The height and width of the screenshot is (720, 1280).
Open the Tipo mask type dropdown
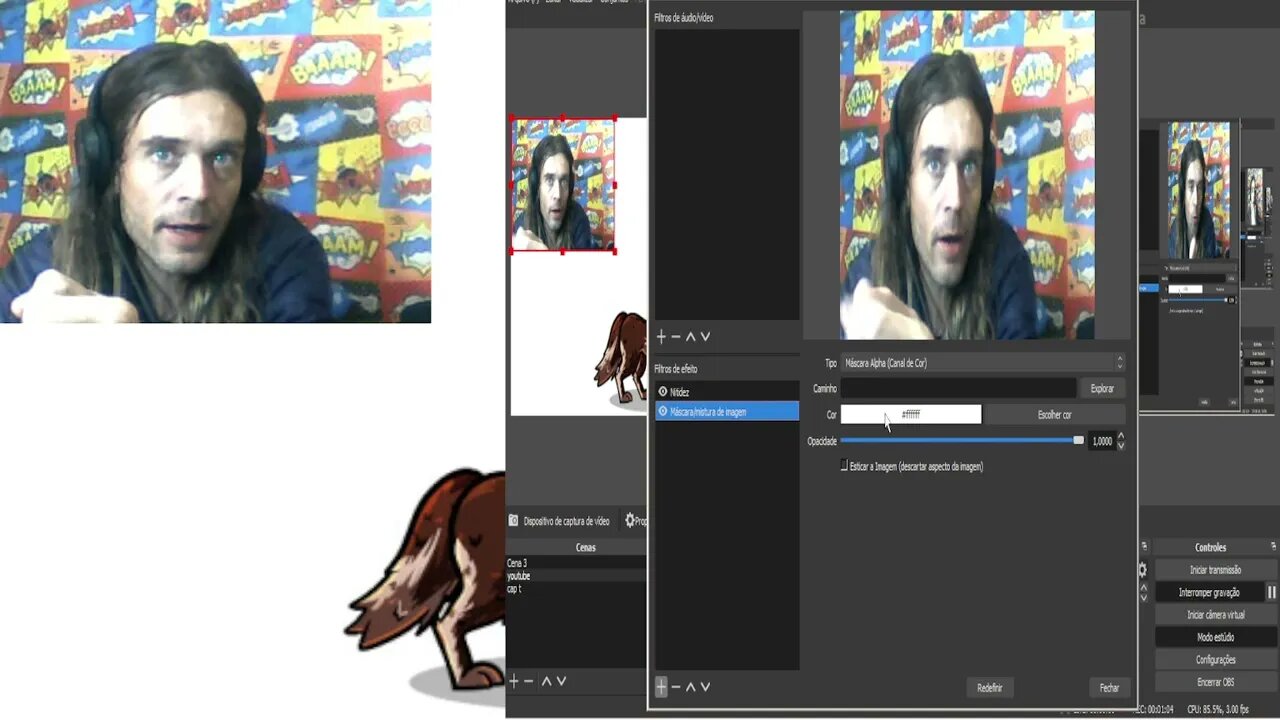[983, 363]
